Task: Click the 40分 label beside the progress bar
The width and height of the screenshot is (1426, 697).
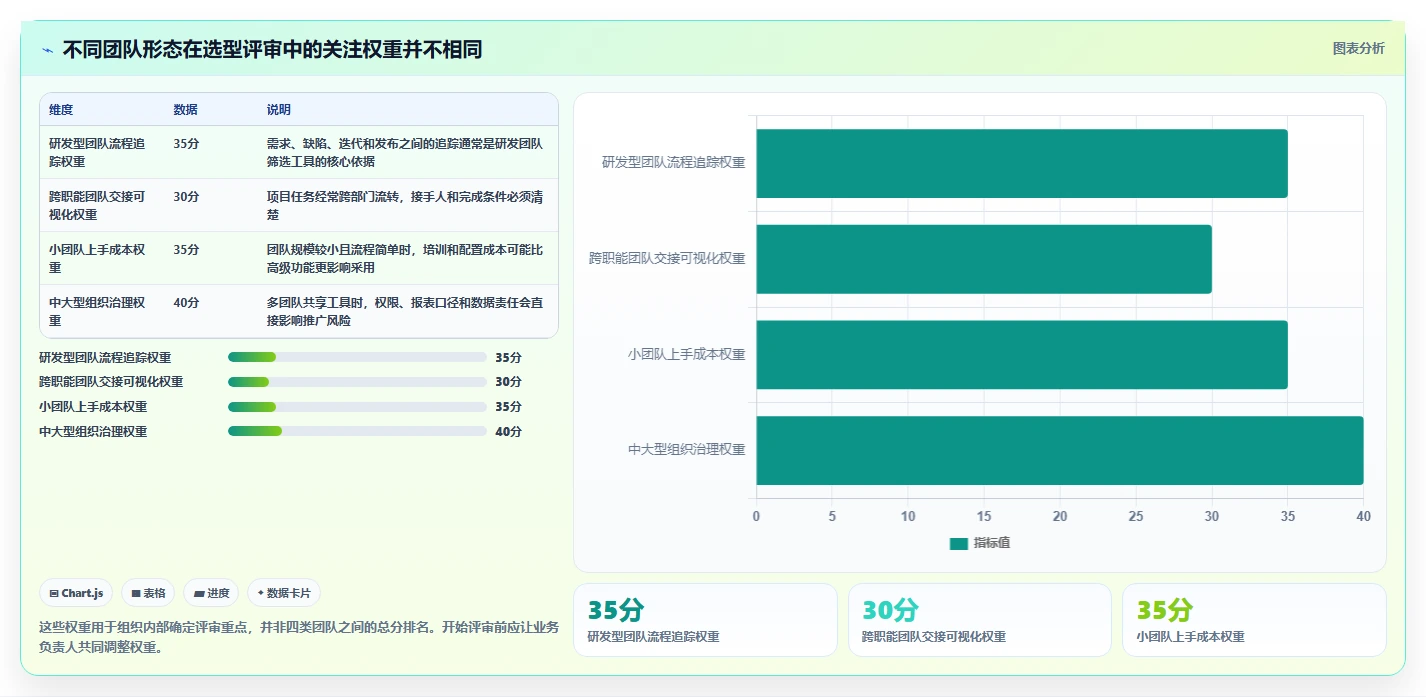Action: tap(508, 432)
